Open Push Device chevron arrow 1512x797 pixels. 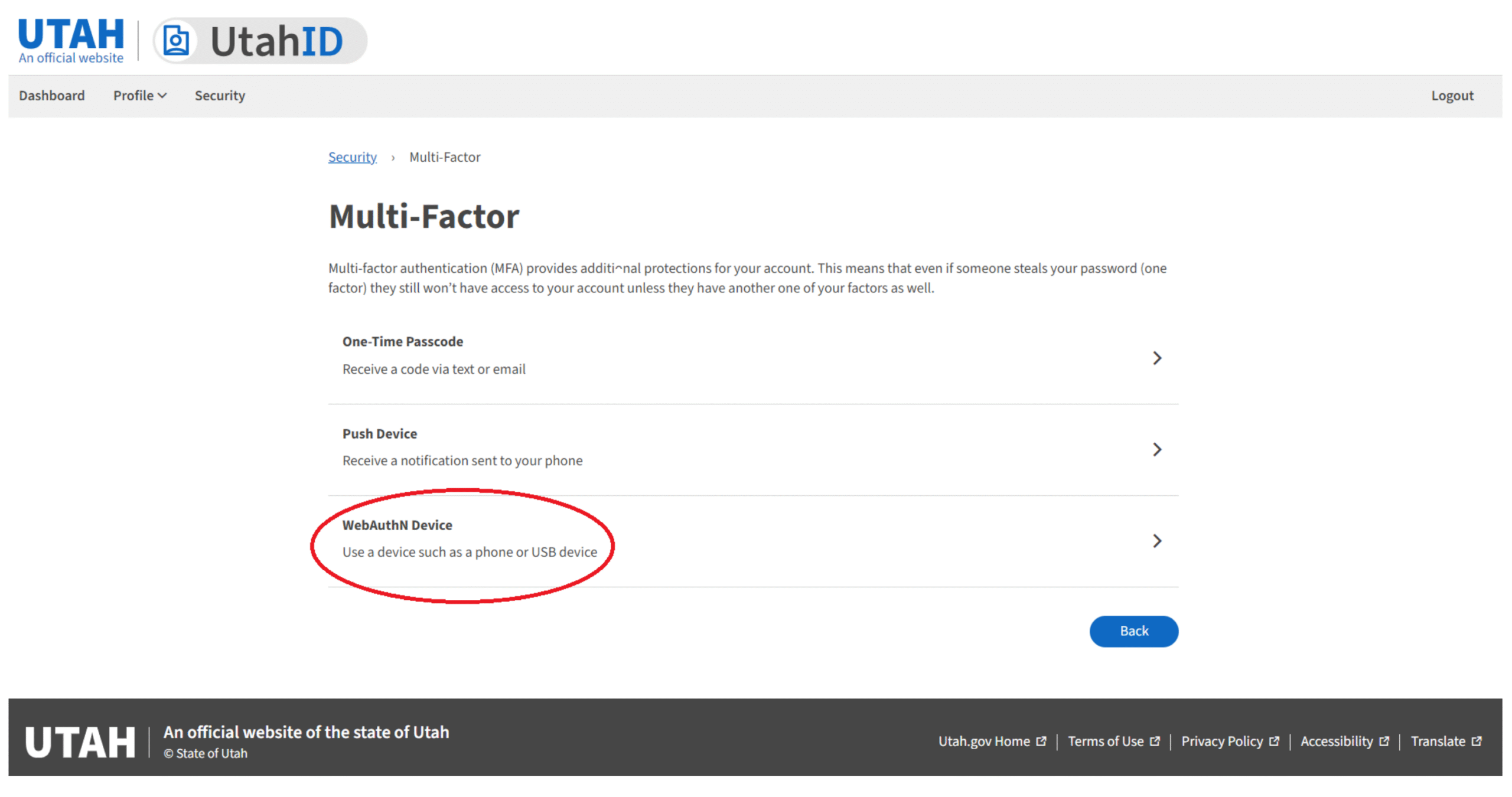(x=1156, y=449)
